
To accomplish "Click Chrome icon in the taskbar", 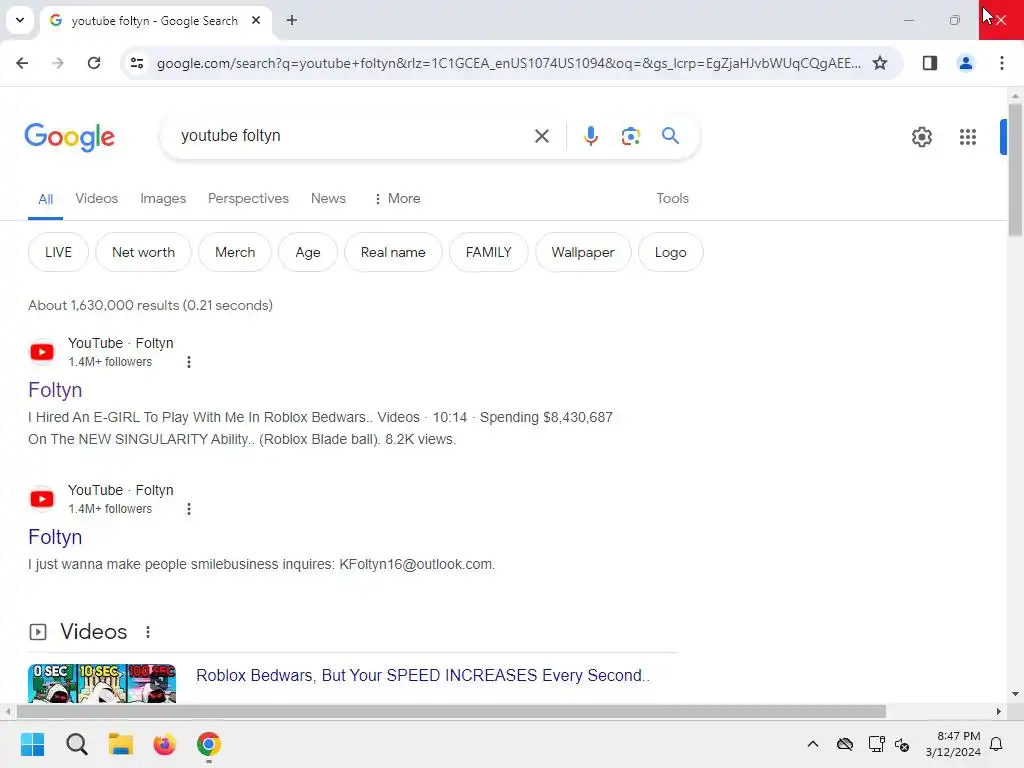I will [x=208, y=744].
